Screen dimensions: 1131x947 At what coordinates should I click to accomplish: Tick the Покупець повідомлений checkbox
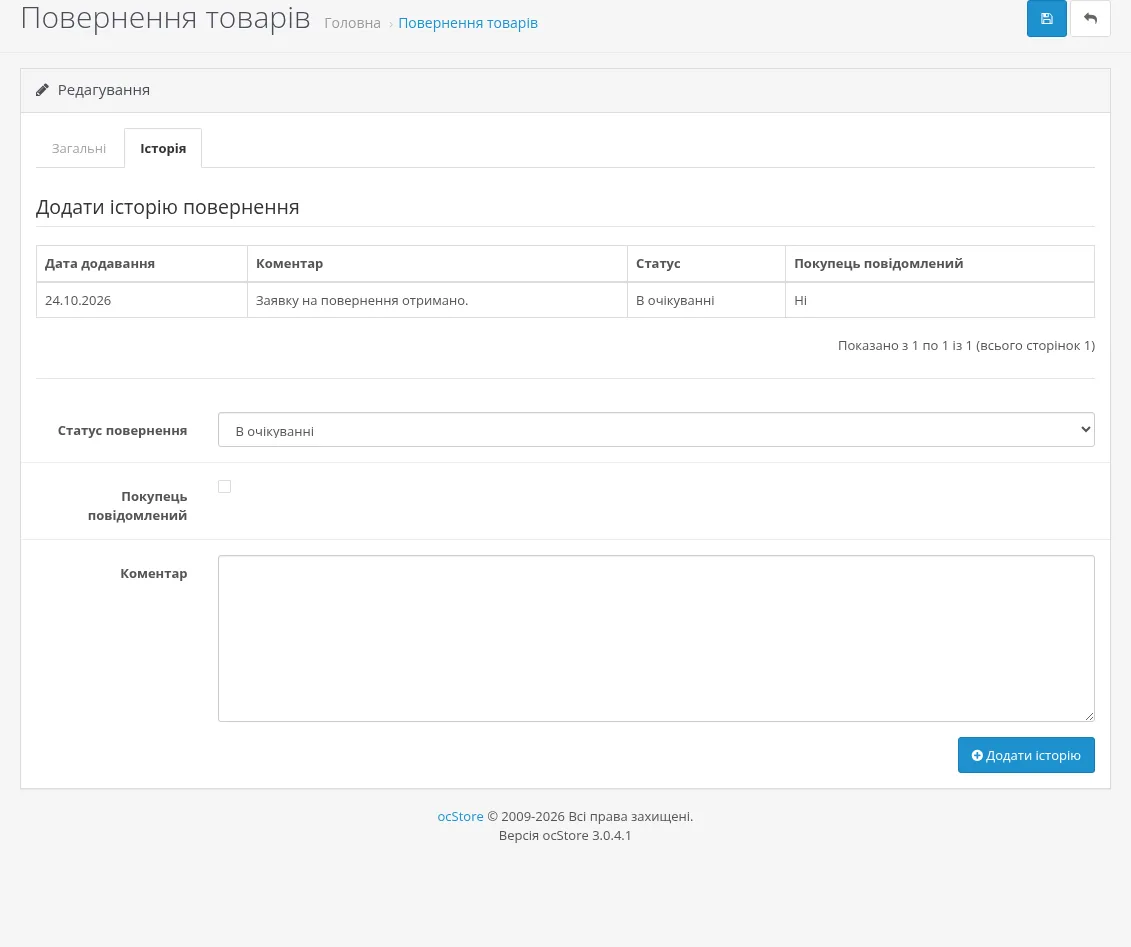224,487
